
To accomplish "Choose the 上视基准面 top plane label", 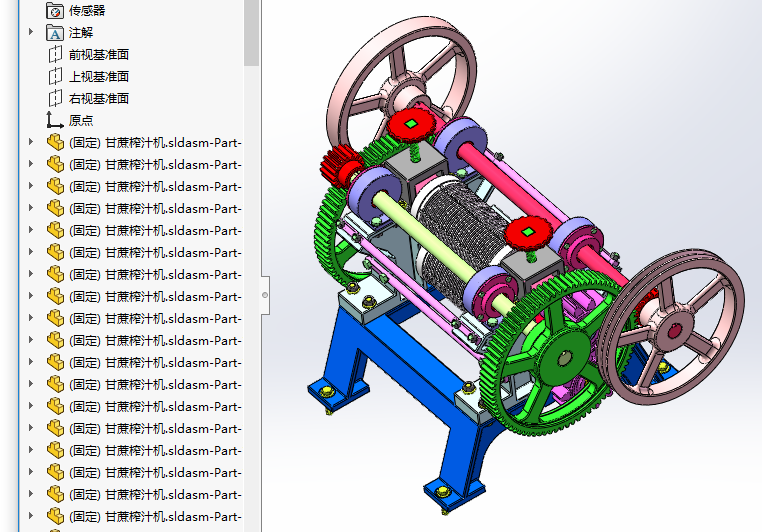I will point(99,76).
